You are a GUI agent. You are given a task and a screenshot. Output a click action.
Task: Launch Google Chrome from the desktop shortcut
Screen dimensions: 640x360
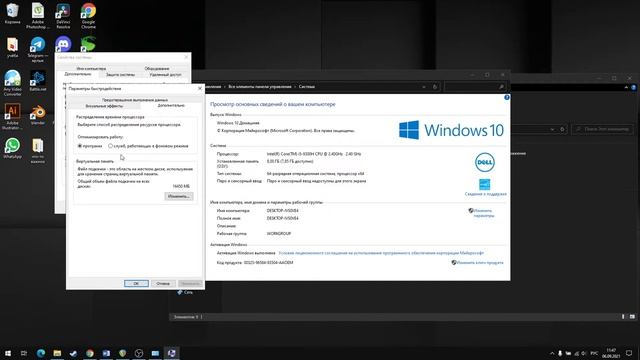pos(88,16)
